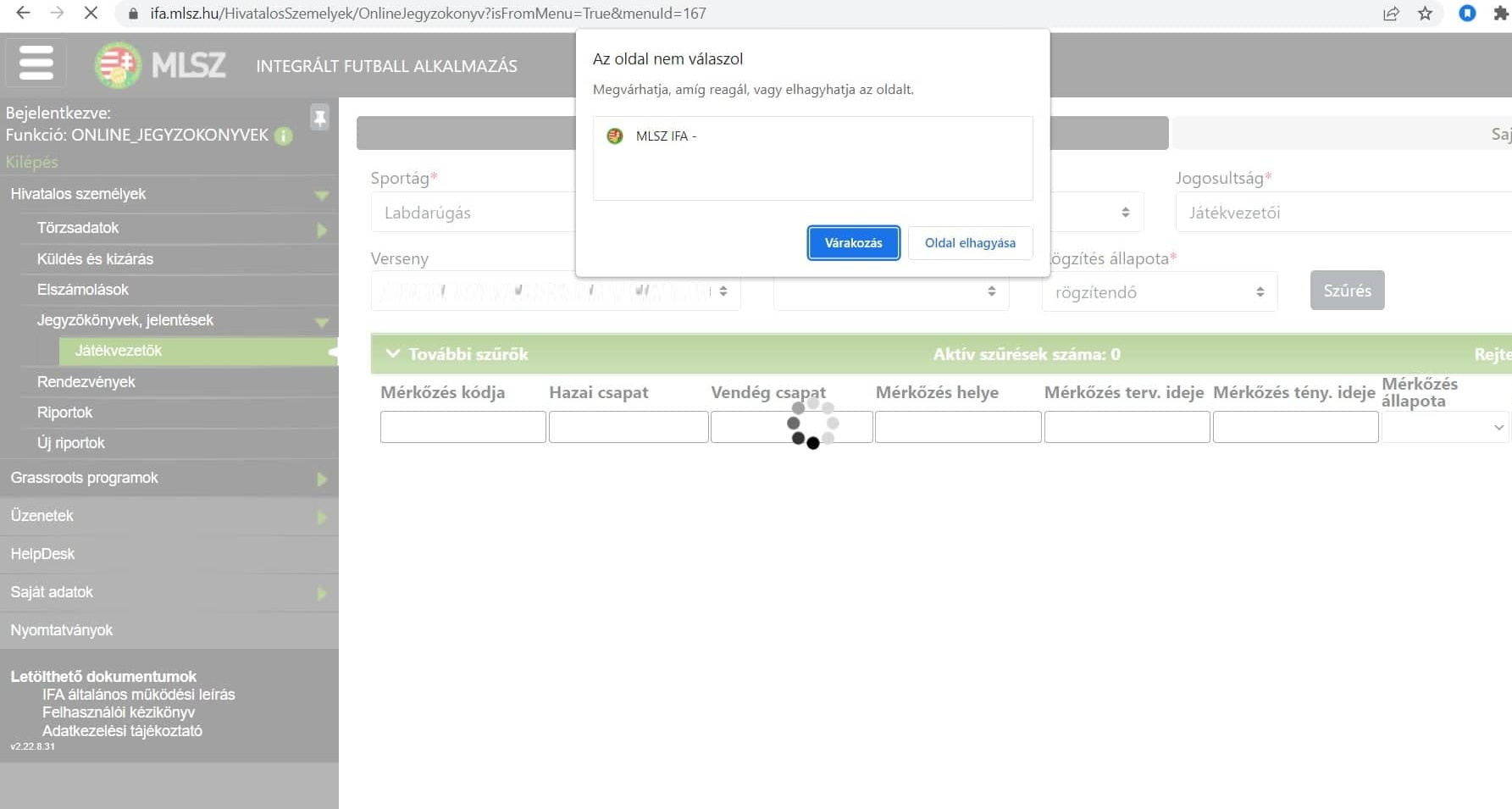Click the Szűrés filter button

click(x=1347, y=291)
